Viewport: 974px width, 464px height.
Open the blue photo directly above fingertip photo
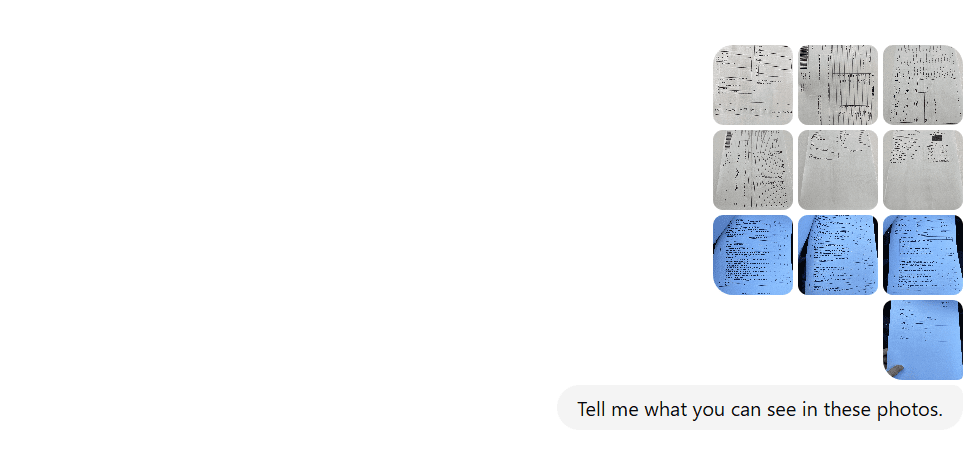[x=923, y=255]
